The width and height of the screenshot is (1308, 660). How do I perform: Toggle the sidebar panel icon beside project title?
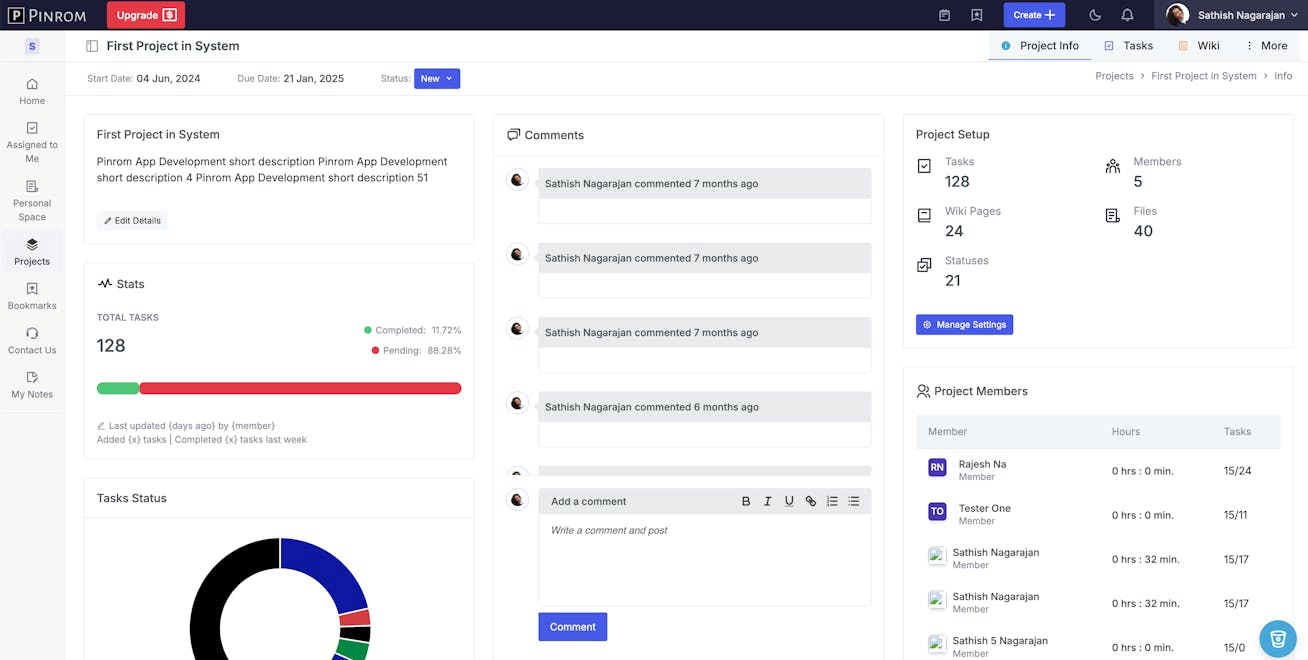[x=92, y=46]
